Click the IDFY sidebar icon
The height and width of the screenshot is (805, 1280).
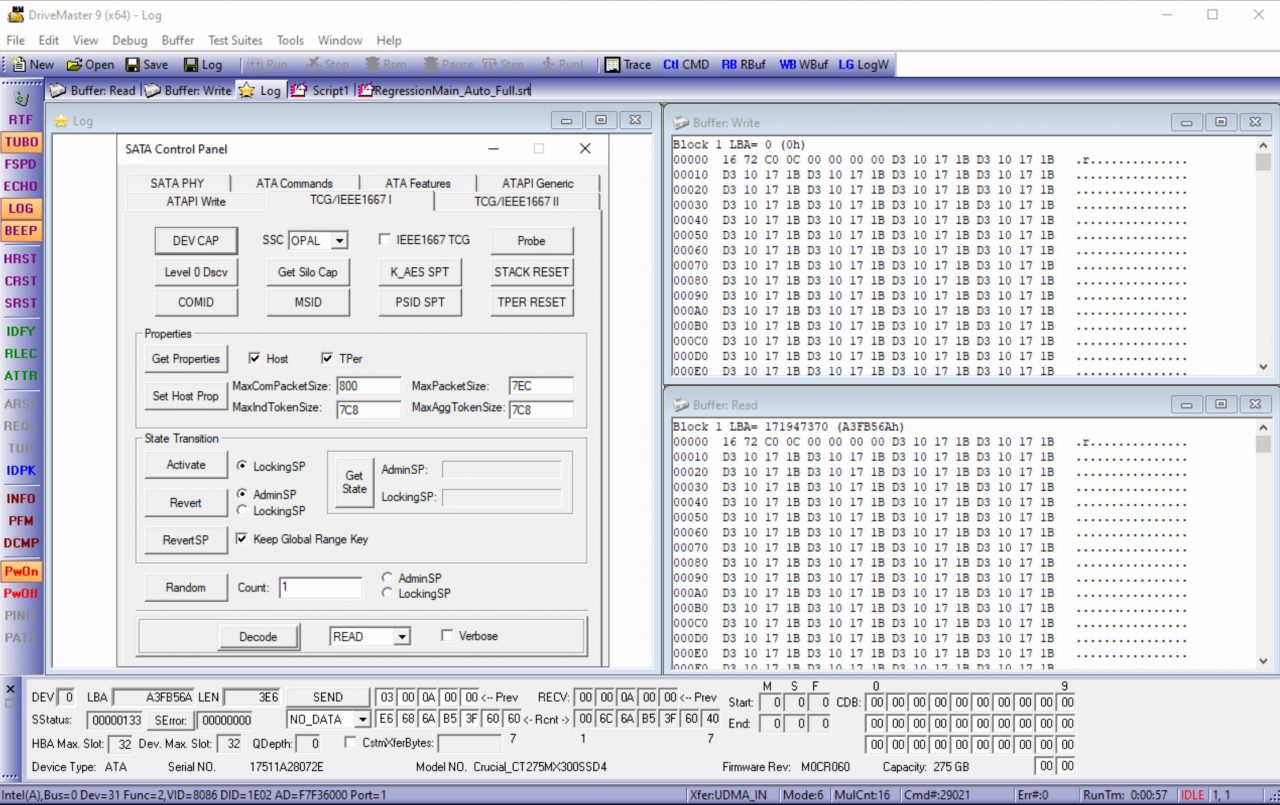21,331
